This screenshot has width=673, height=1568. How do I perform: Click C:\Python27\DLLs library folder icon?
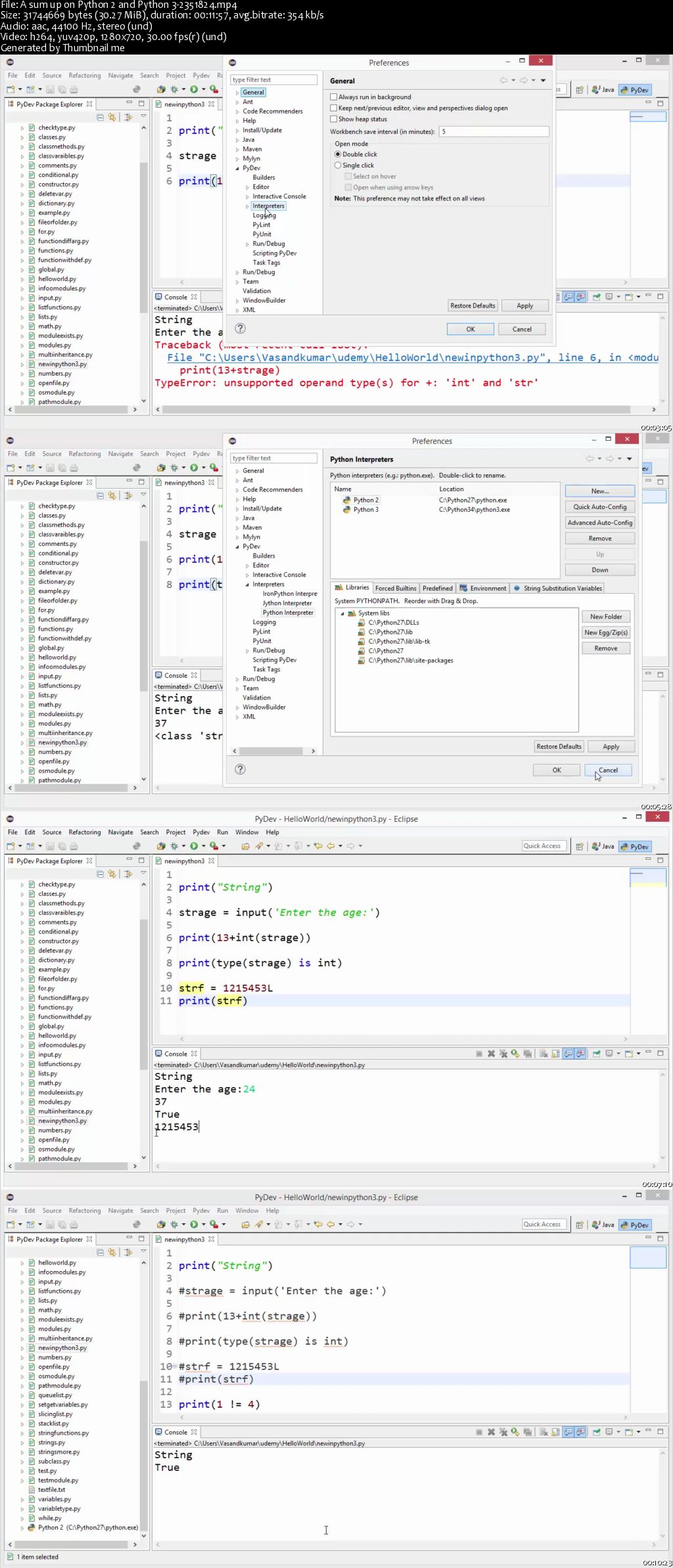pos(361,622)
